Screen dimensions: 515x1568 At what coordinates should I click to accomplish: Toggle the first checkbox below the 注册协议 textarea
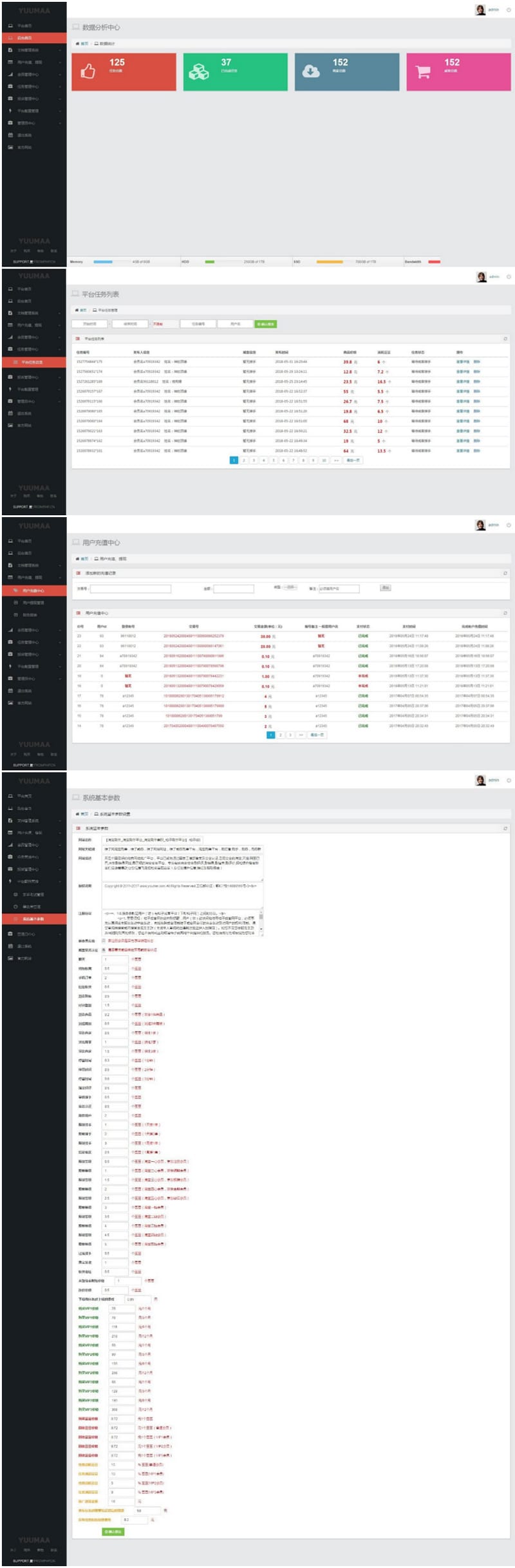pos(104,941)
